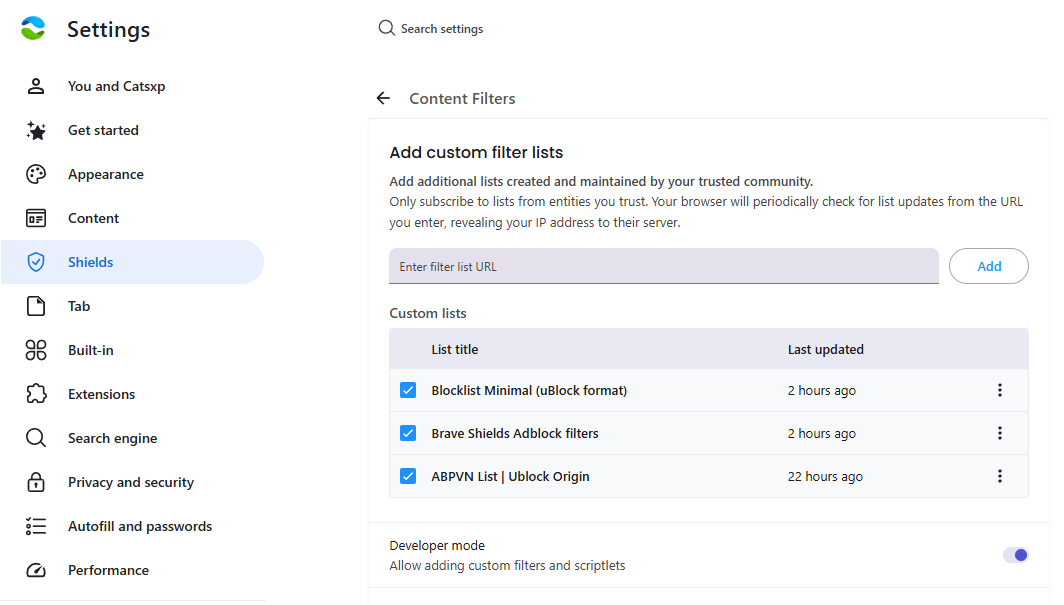Click the search magnifier icon

386,28
